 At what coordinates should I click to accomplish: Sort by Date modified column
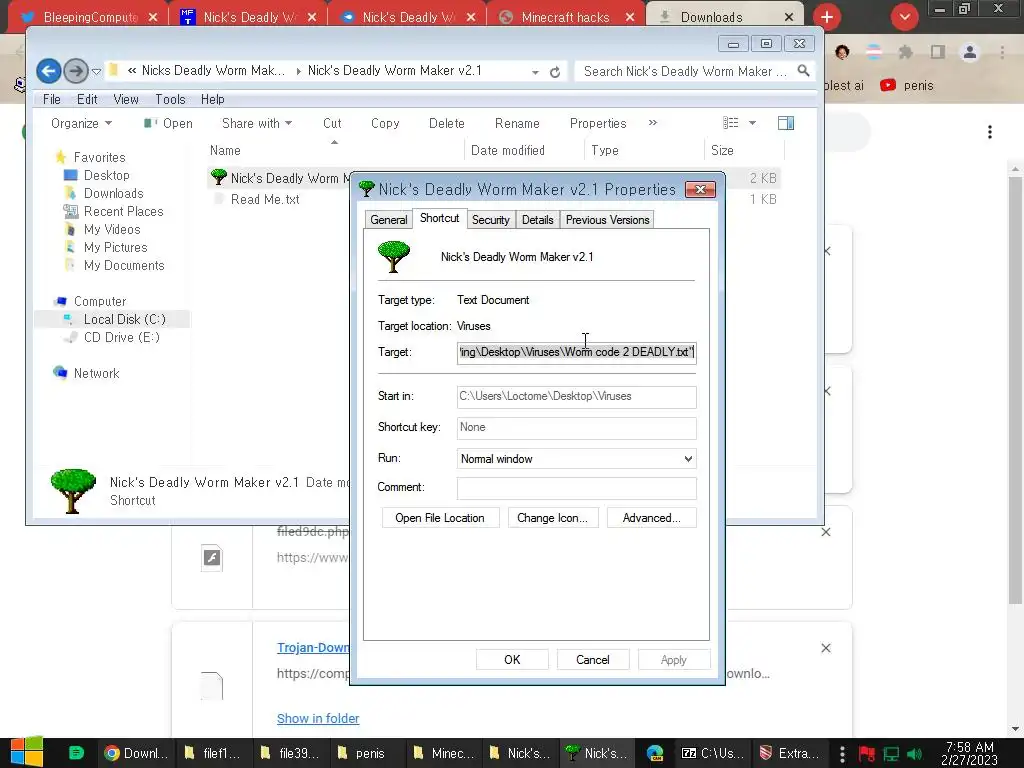click(507, 150)
